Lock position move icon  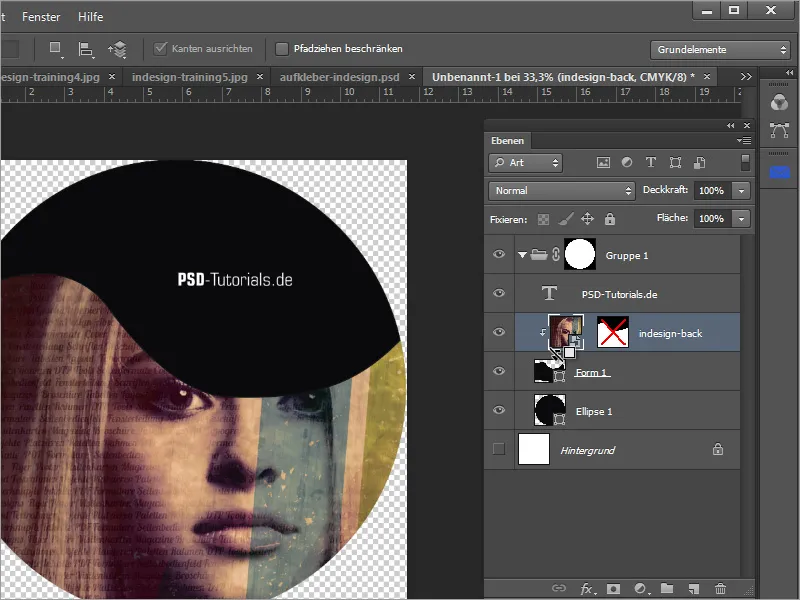587,219
